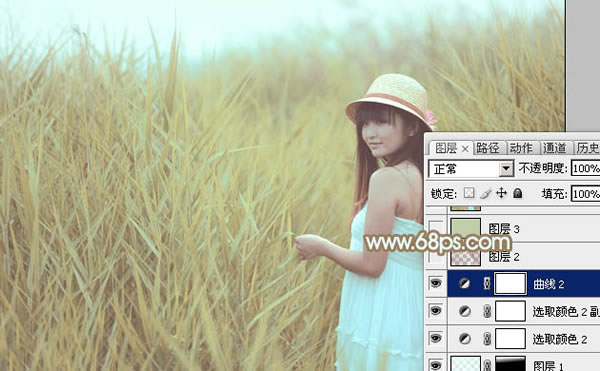The height and width of the screenshot is (371, 600).
Task: Select the 图层 3 layer by name
Action: 504,229
